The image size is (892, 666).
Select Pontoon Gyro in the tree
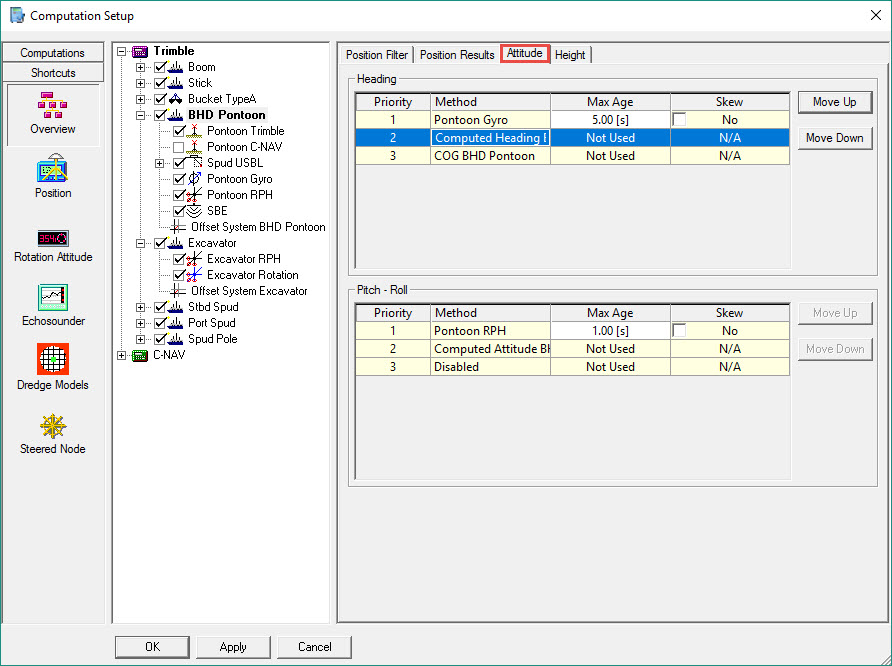pyautogui.click(x=239, y=179)
